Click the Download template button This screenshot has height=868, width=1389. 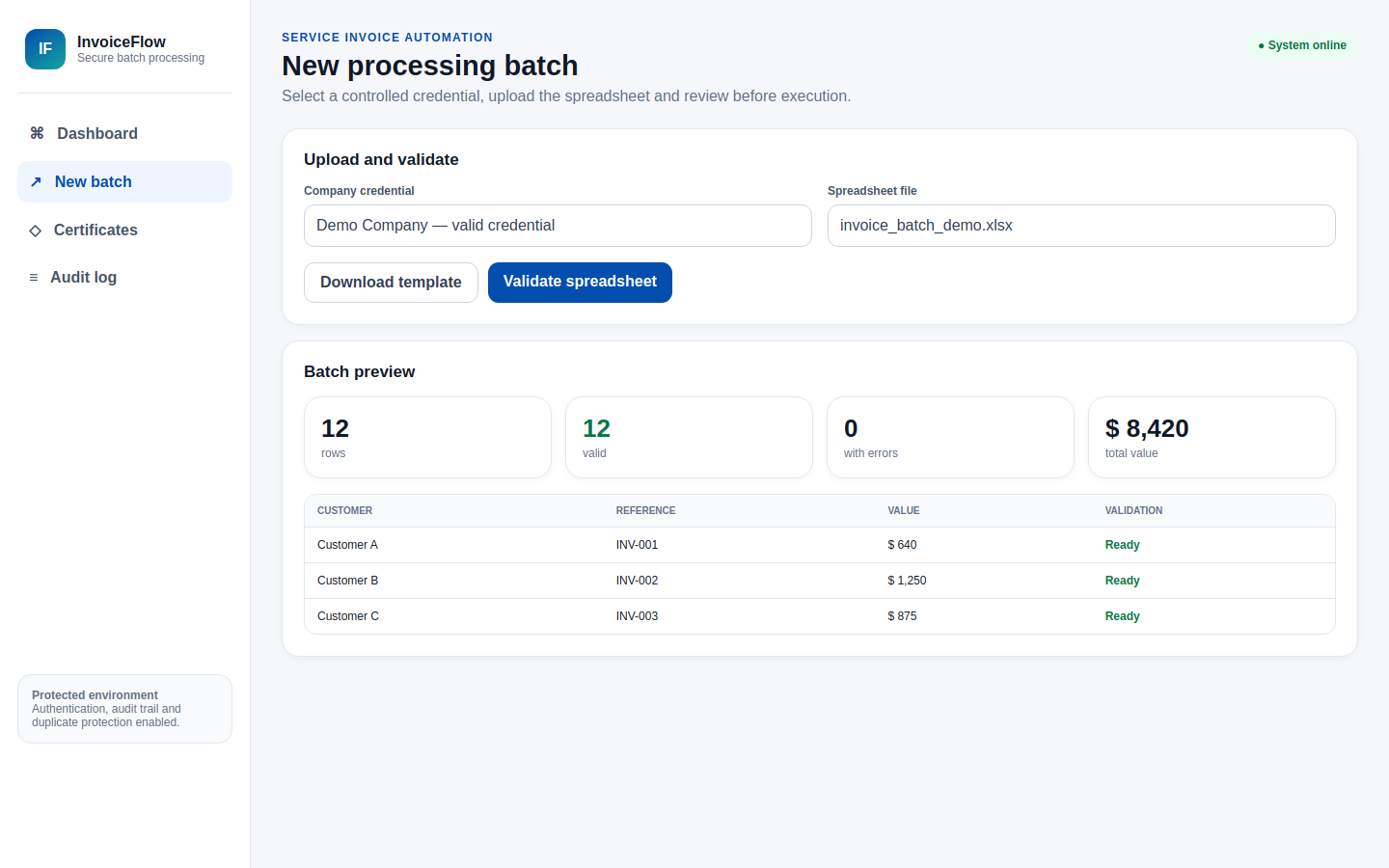point(391,283)
